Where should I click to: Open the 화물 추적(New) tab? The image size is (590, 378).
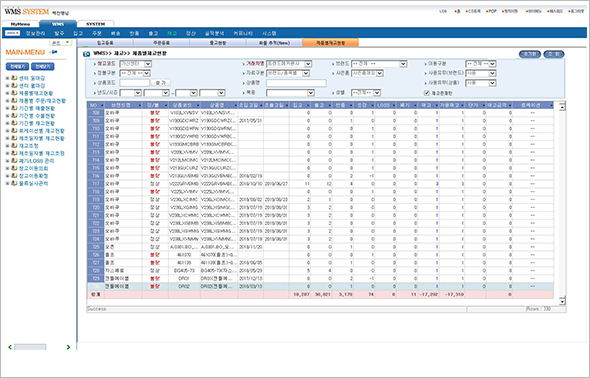[274, 43]
